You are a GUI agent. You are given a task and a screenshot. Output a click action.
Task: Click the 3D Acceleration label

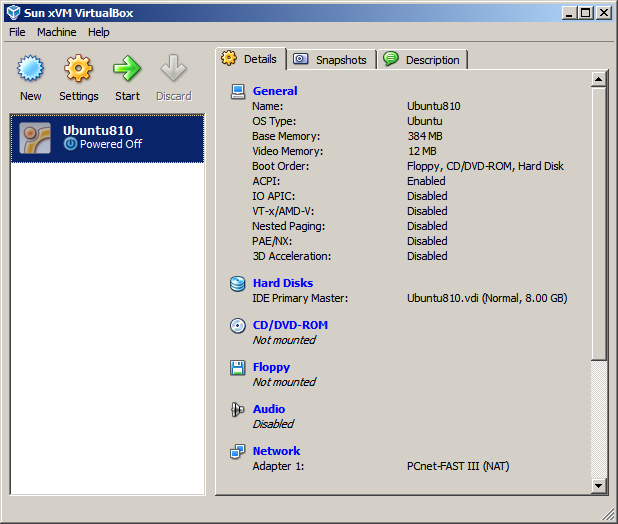pyautogui.click(x=292, y=256)
